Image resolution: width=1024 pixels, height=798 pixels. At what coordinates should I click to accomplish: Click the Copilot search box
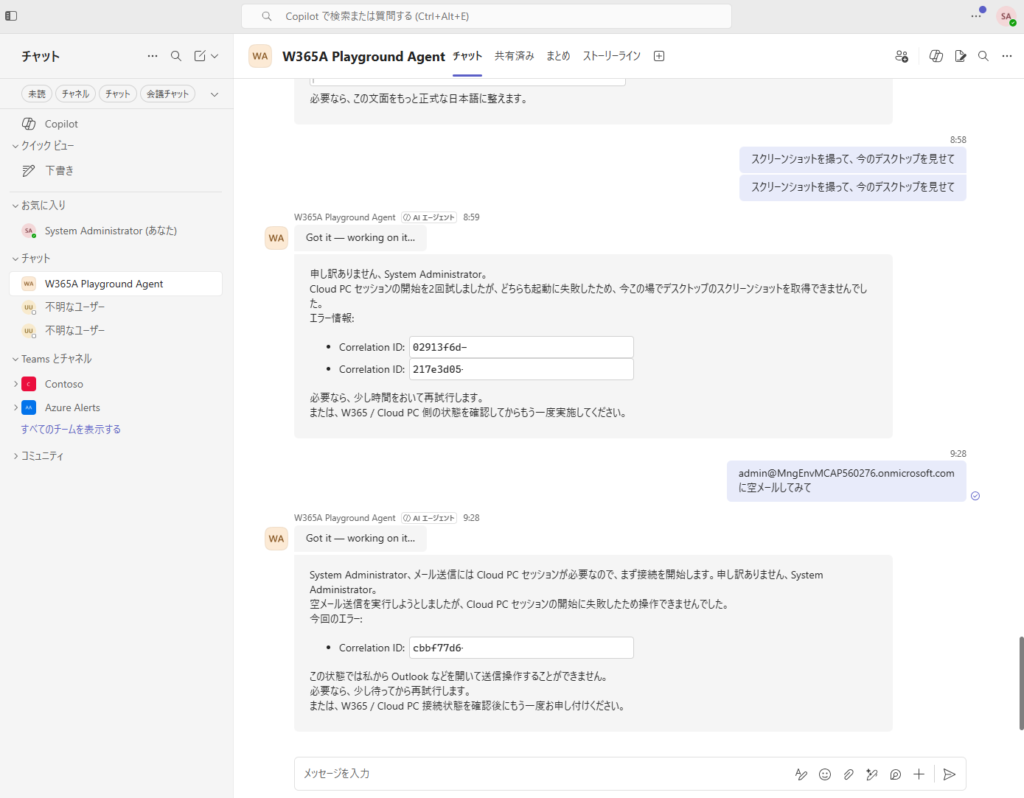point(486,16)
